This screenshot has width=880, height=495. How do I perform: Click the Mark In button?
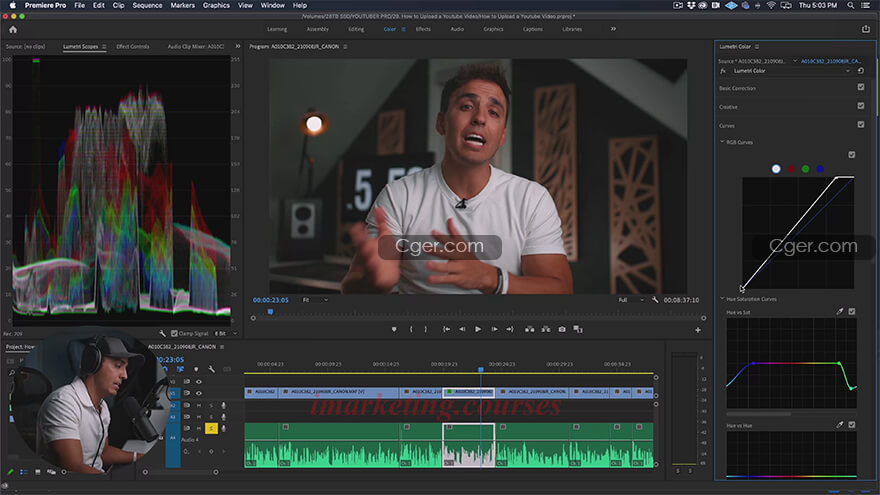point(411,329)
